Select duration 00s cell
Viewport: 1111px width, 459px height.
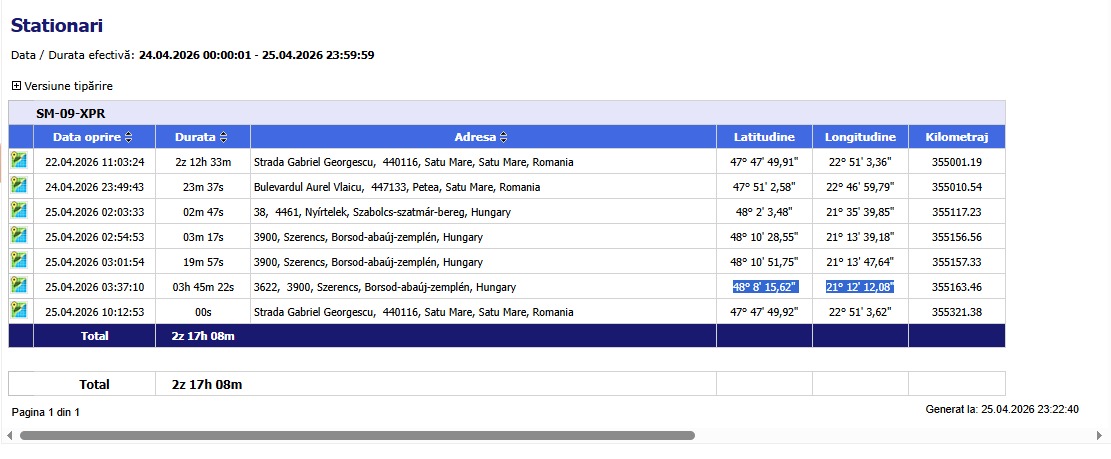[x=203, y=312]
